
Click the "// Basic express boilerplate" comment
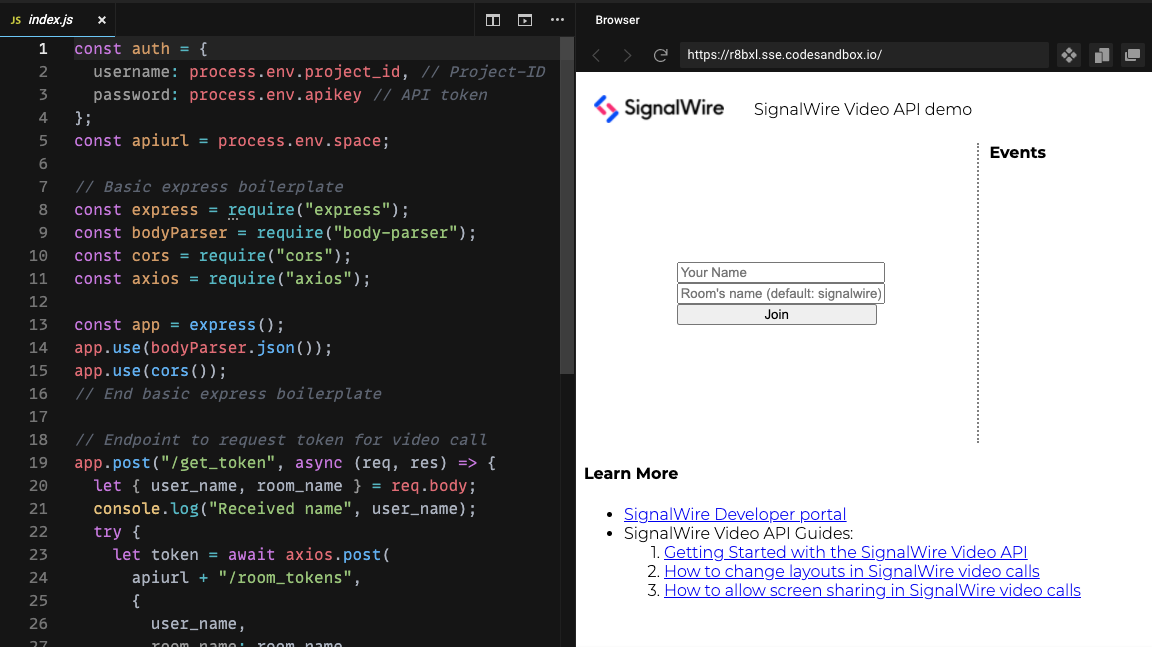(209, 187)
